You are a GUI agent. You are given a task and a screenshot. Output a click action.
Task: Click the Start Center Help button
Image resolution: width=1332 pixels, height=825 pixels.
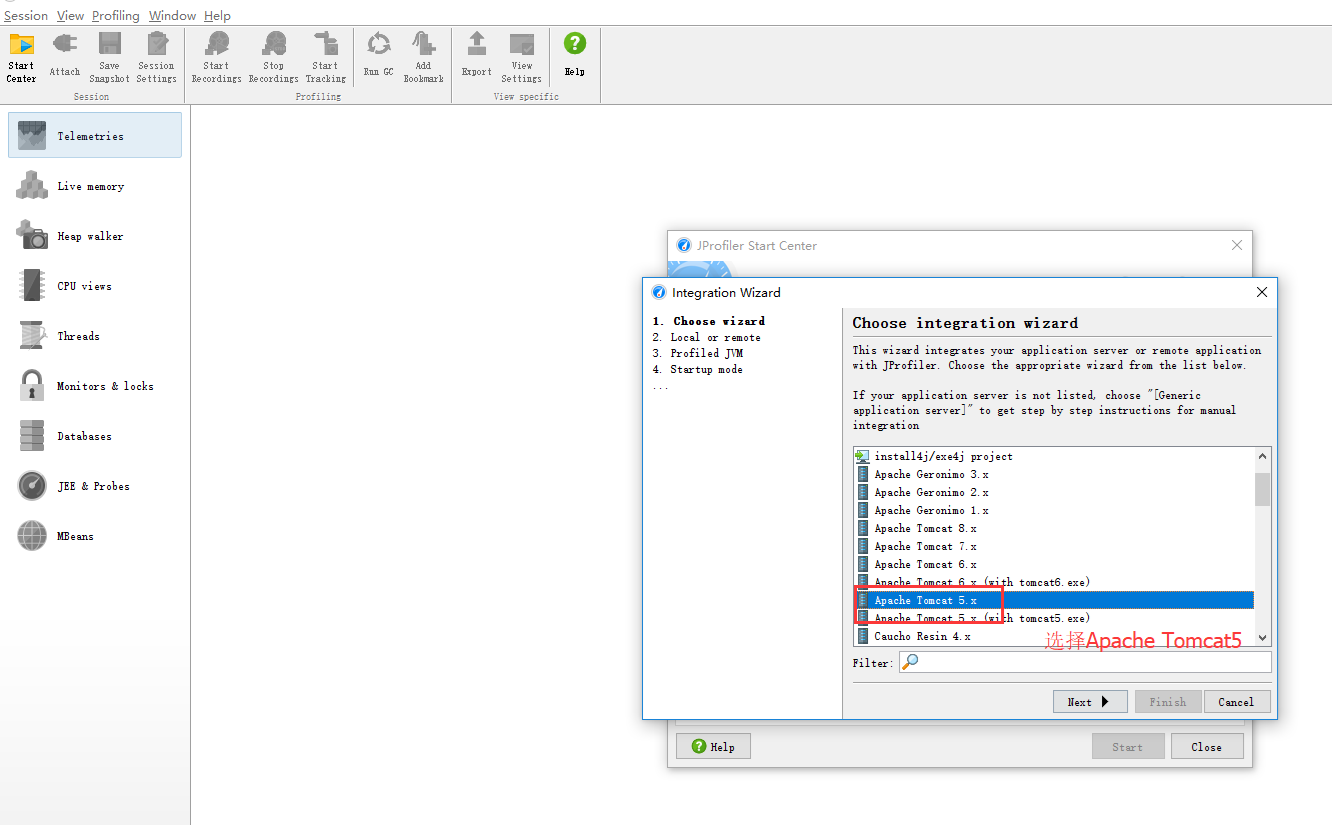(x=714, y=747)
